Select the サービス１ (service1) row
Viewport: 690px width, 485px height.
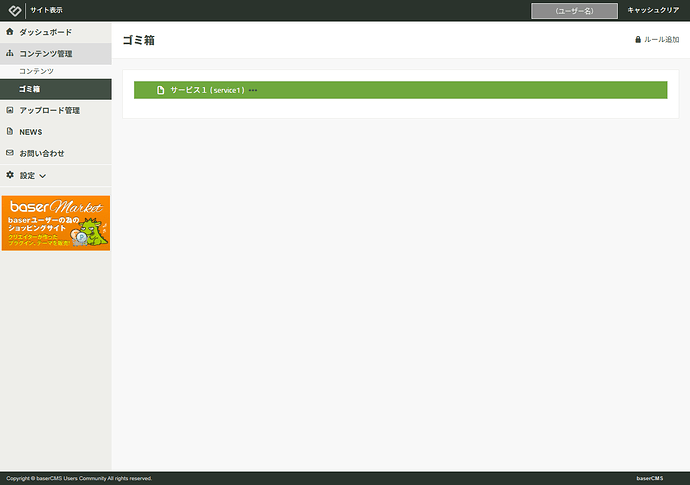400,90
